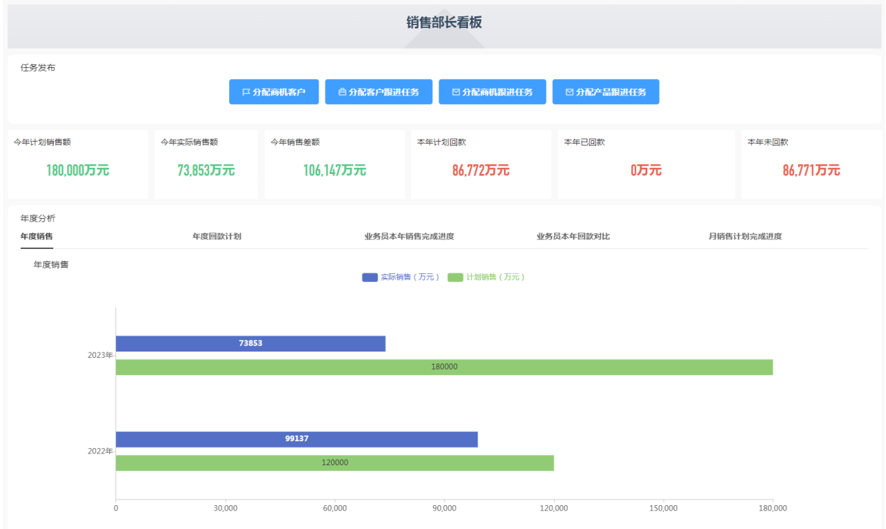The width and height of the screenshot is (886, 529).
Task: Show the 月销售计划完成进度 tab
Action: click(745, 237)
